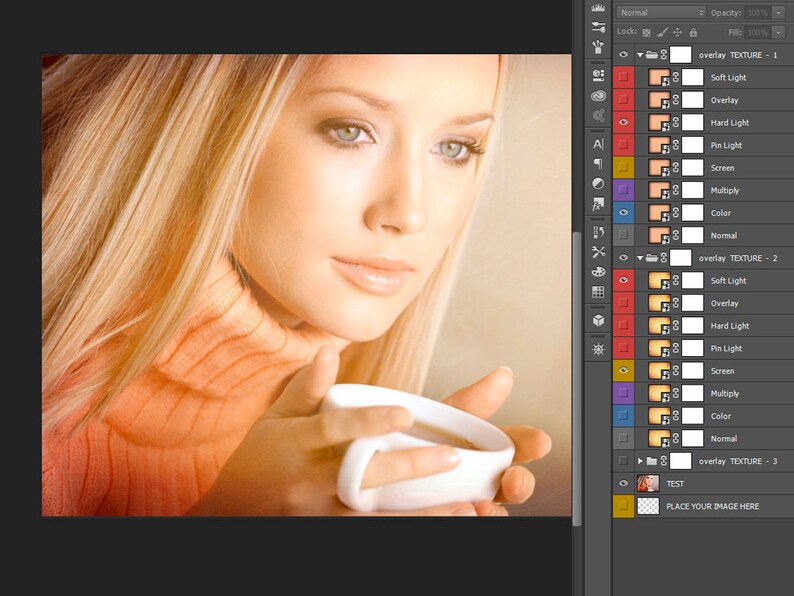The image size is (794, 596).
Task: Select the TEXTURE - 2 Pin Light layer name
Action: pos(726,348)
